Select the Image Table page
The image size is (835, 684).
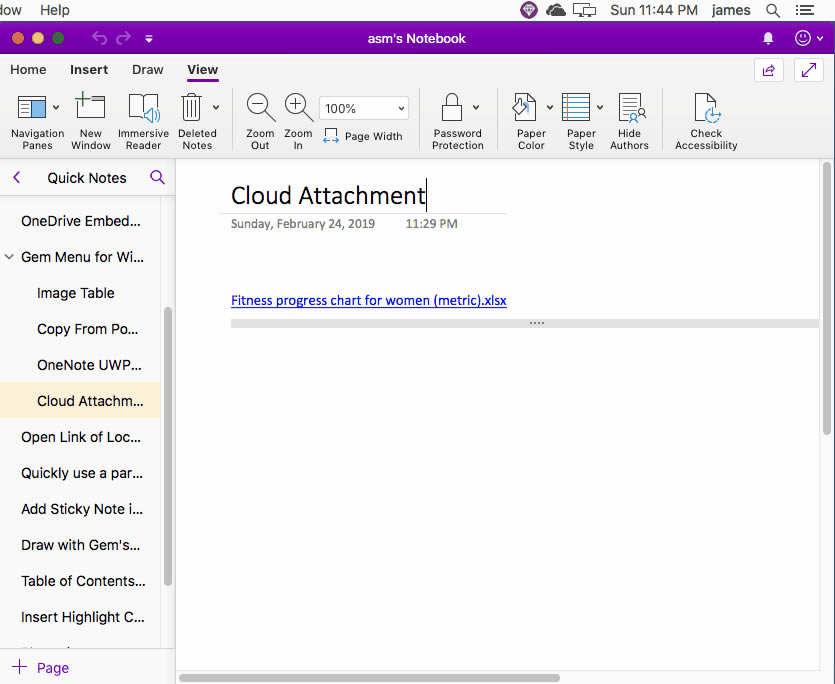click(76, 293)
